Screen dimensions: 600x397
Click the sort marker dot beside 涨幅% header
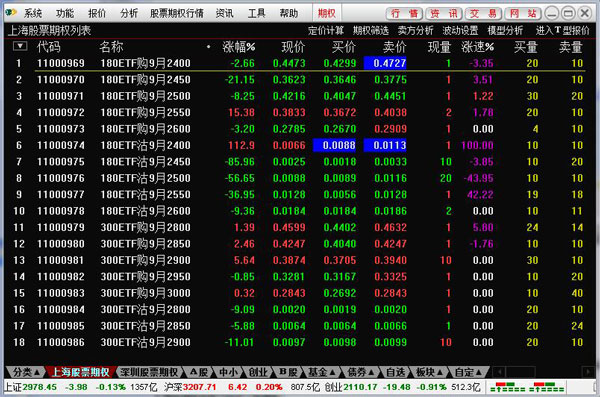pyautogui.click(x=209, y=47)
